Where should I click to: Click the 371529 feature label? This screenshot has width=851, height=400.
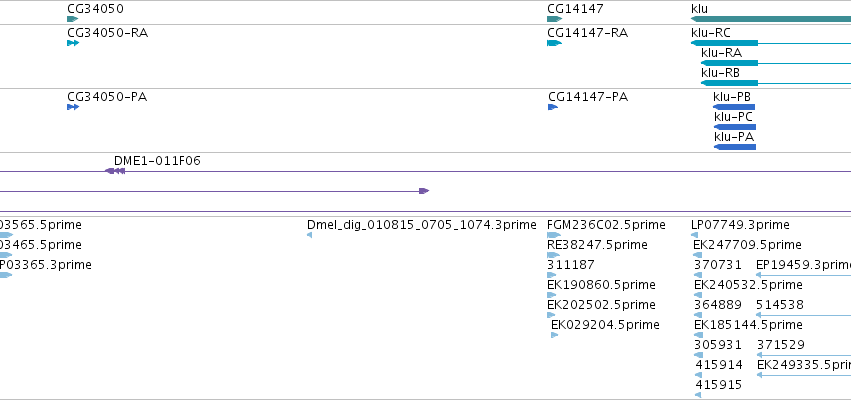click(781, 345)
